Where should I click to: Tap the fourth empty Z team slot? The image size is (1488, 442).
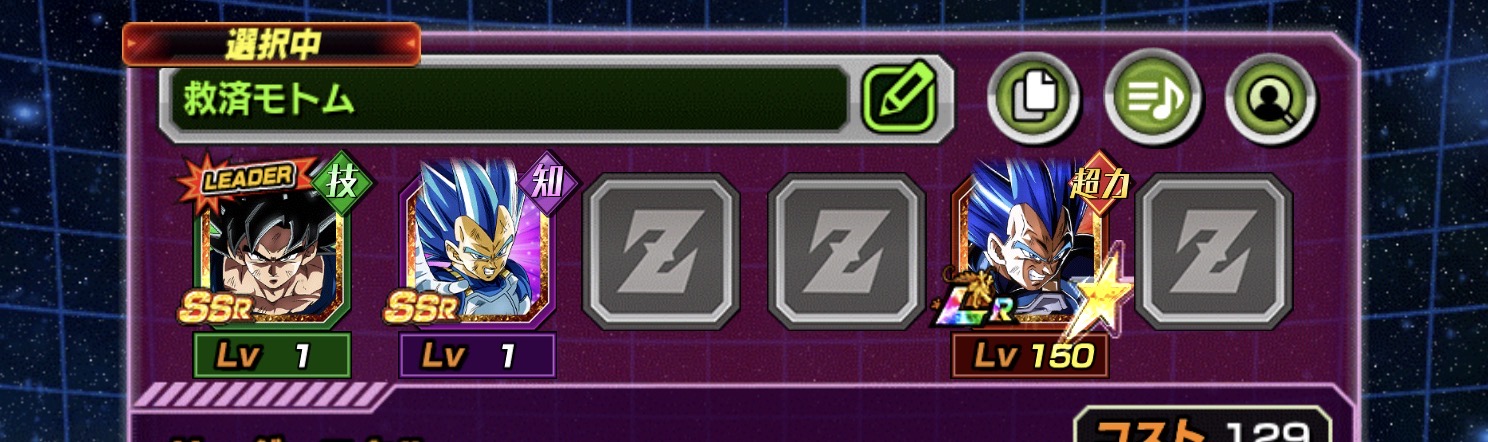845,251
